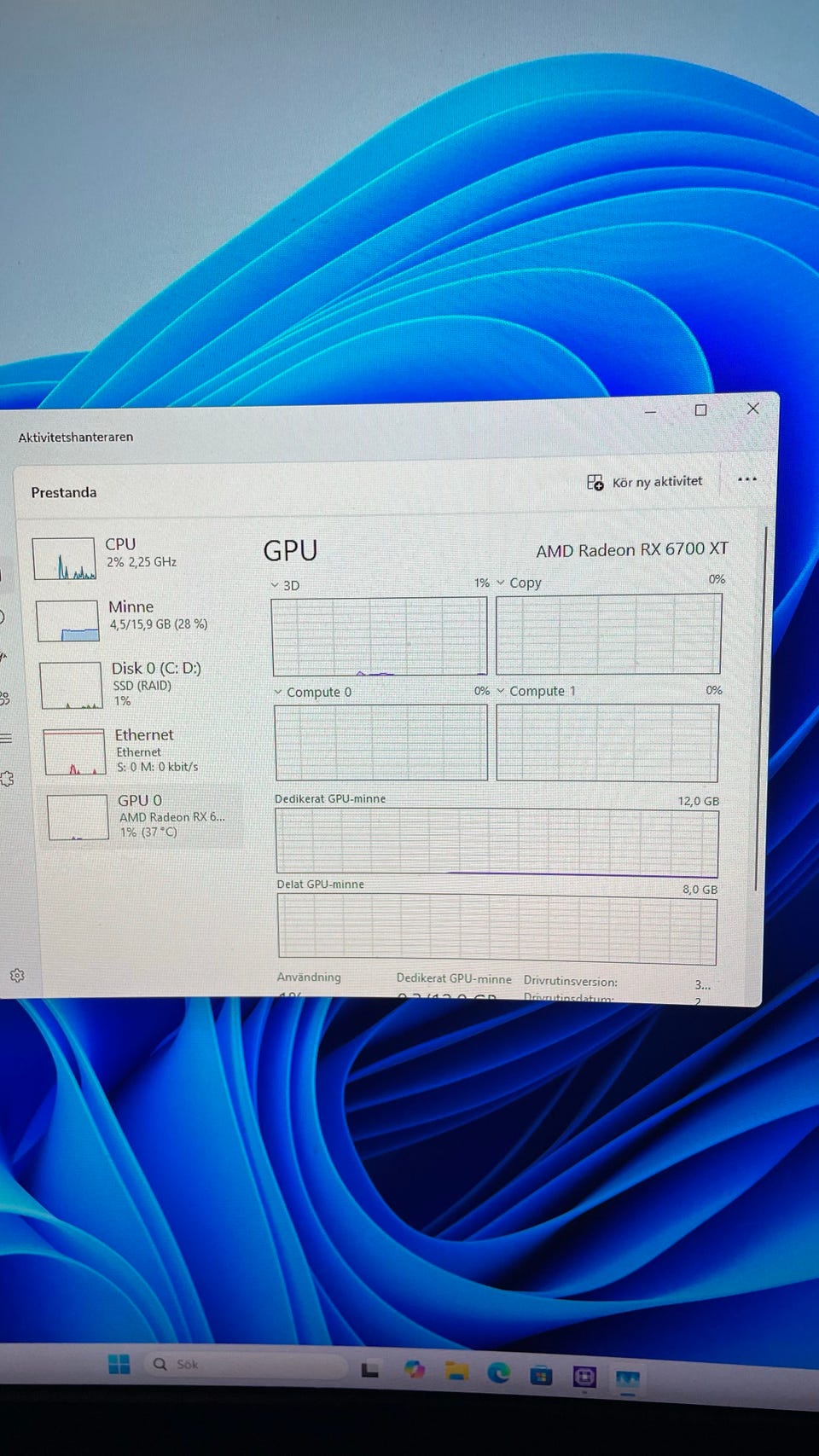
Task: Open the Ethernet performance entry label
Action: click(144, 734)
